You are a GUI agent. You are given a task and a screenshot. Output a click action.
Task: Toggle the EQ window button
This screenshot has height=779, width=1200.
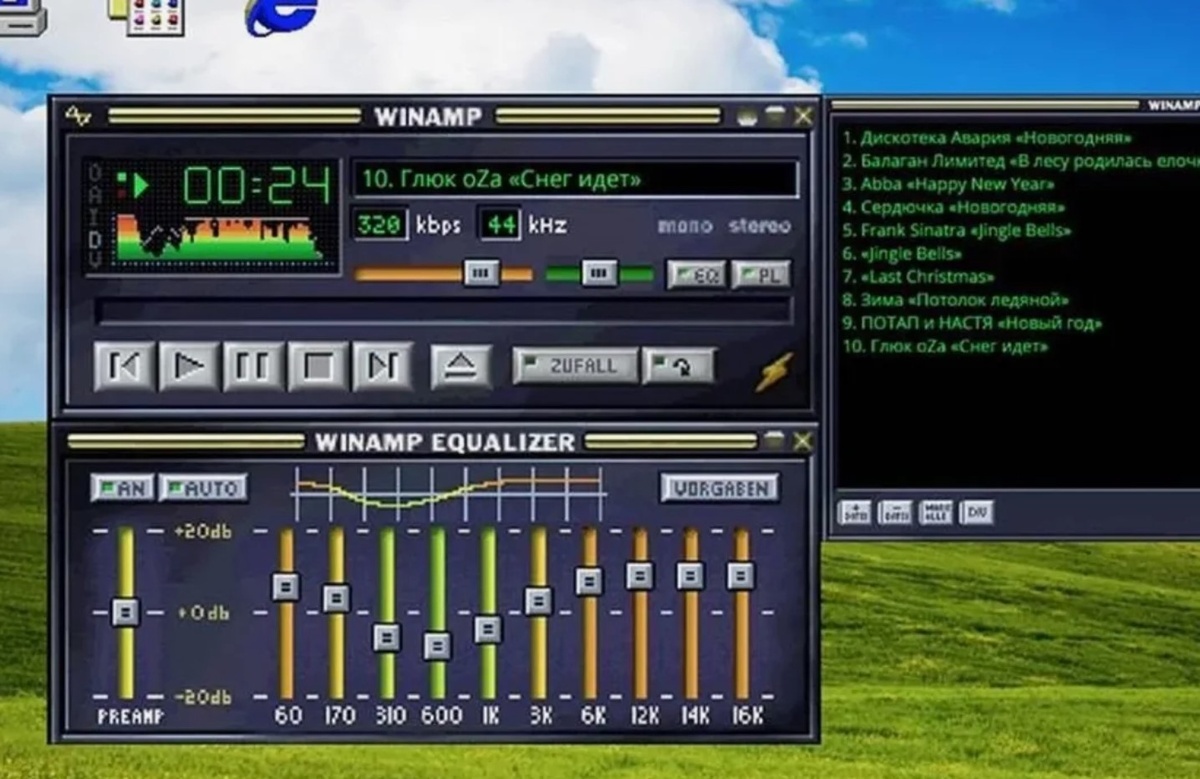[696, 275]
